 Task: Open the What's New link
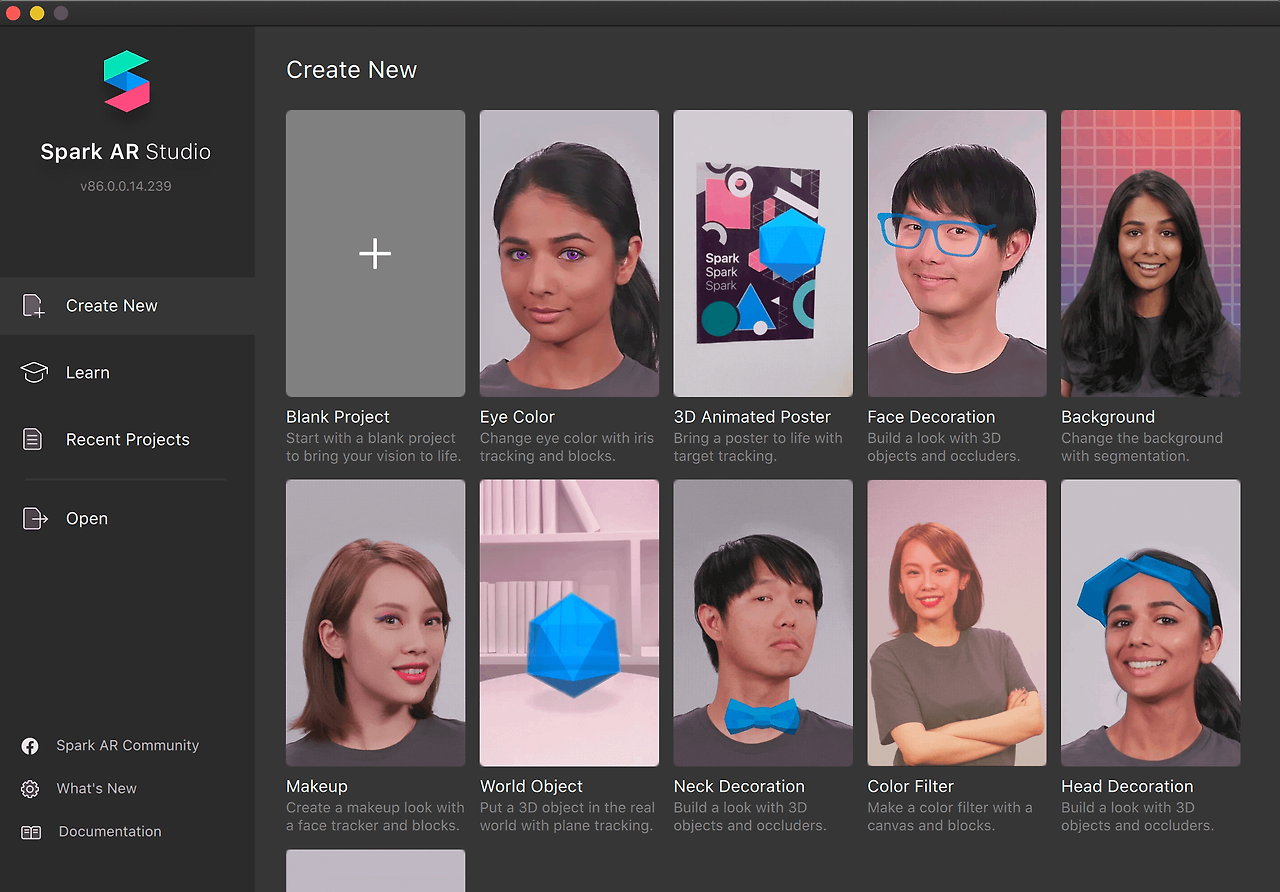coord(97,789)
